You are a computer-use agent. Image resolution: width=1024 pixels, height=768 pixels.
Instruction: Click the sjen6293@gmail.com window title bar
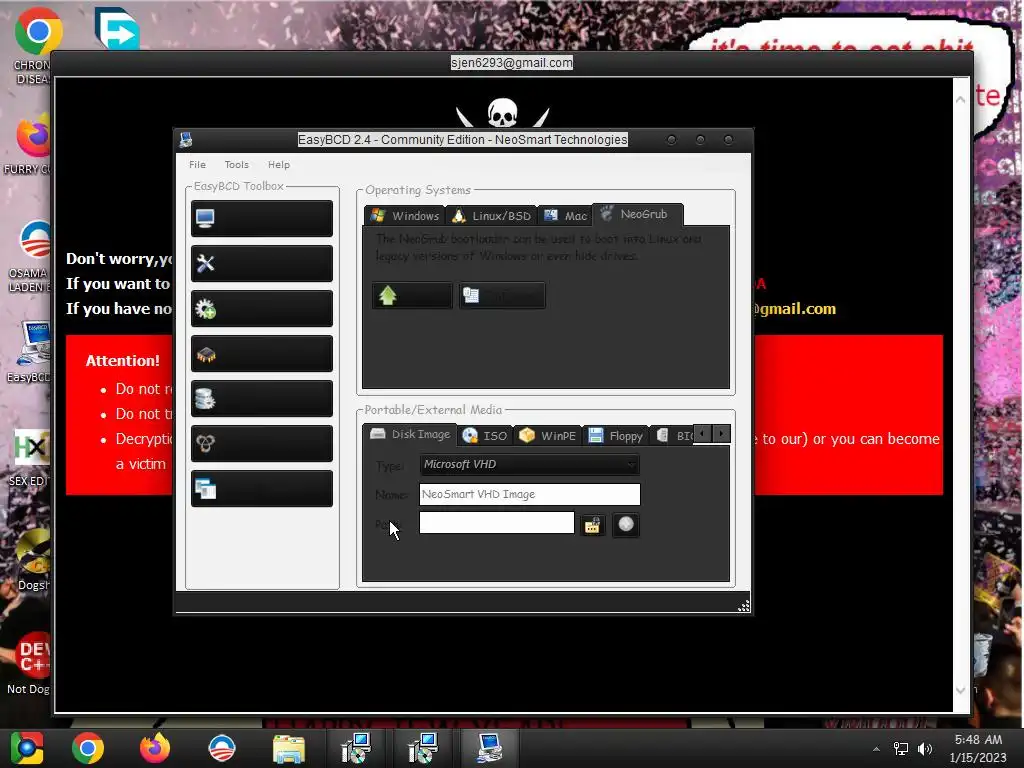(512, 63)
